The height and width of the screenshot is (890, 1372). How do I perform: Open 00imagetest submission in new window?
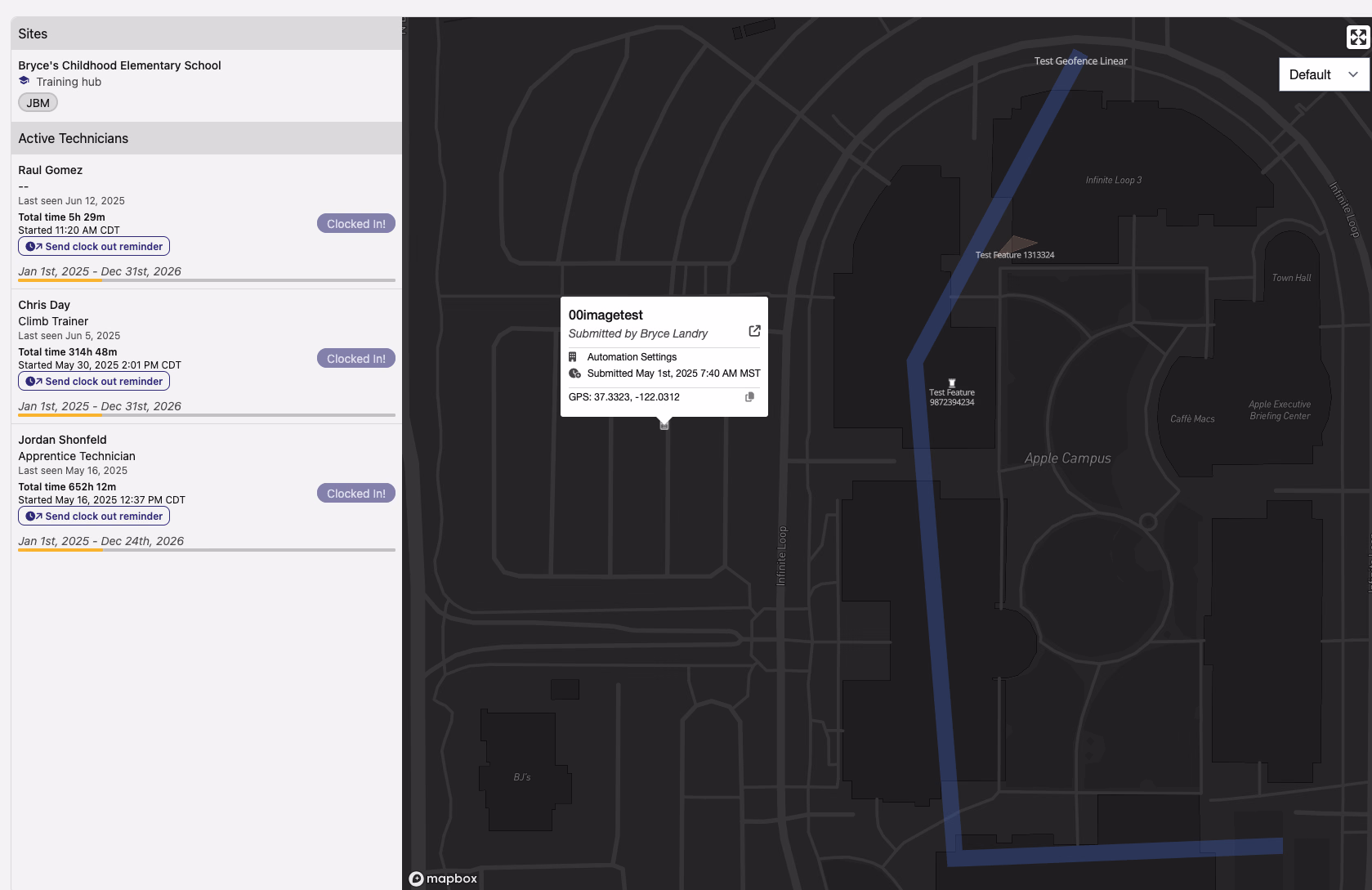[x=754, y=331]
